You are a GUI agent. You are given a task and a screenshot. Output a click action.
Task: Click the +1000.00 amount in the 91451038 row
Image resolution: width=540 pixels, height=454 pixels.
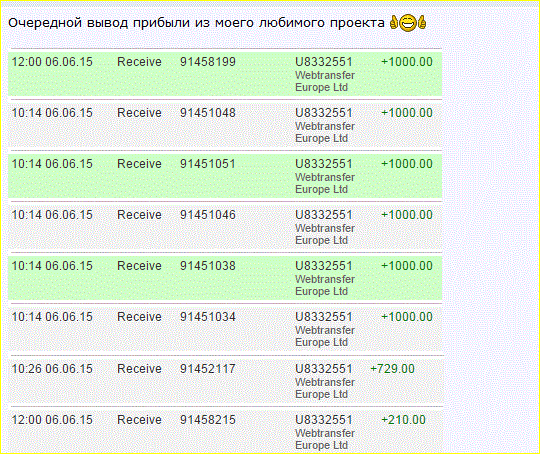[x=407, y=266]
